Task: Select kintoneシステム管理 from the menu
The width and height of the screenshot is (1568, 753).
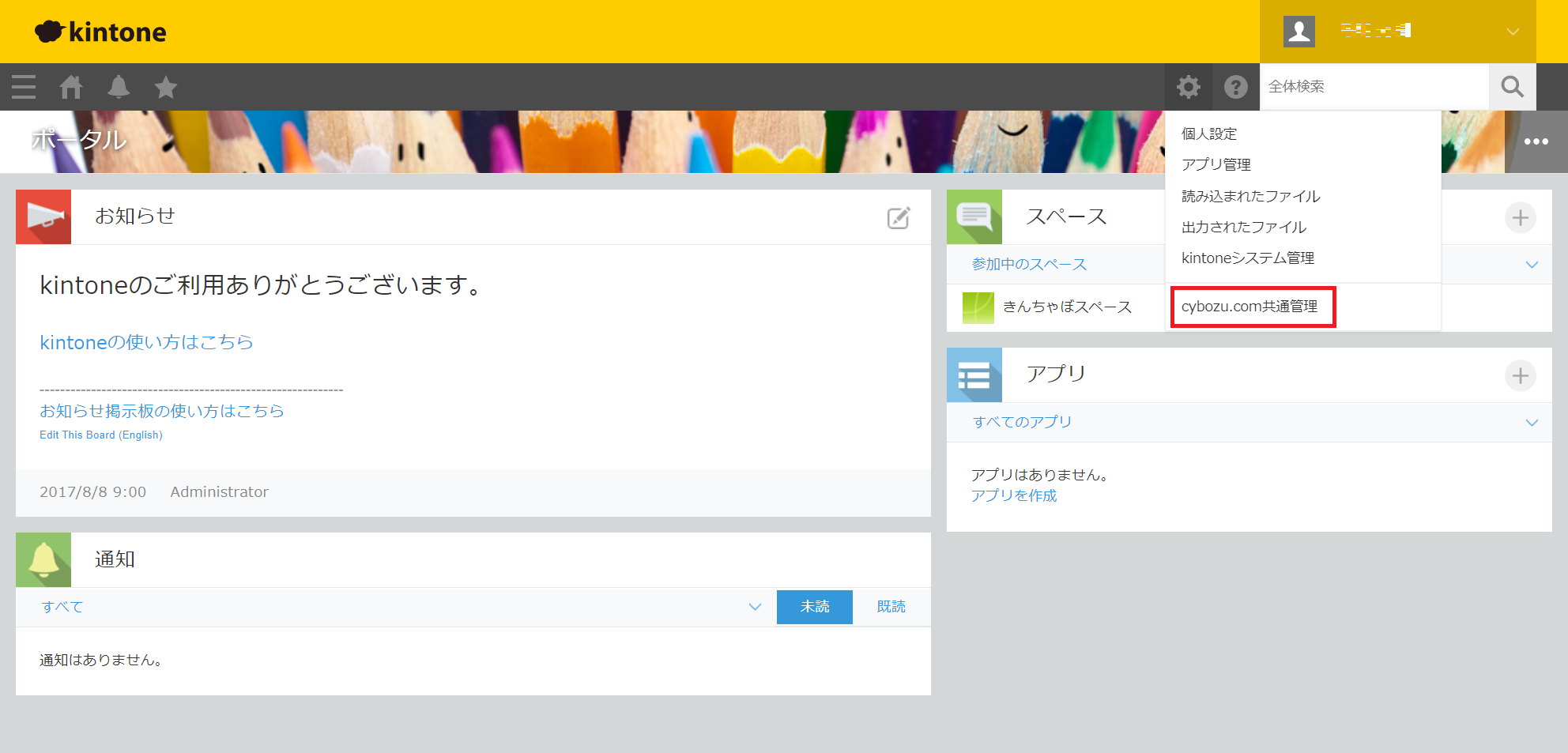Action: coord(1247,258)
